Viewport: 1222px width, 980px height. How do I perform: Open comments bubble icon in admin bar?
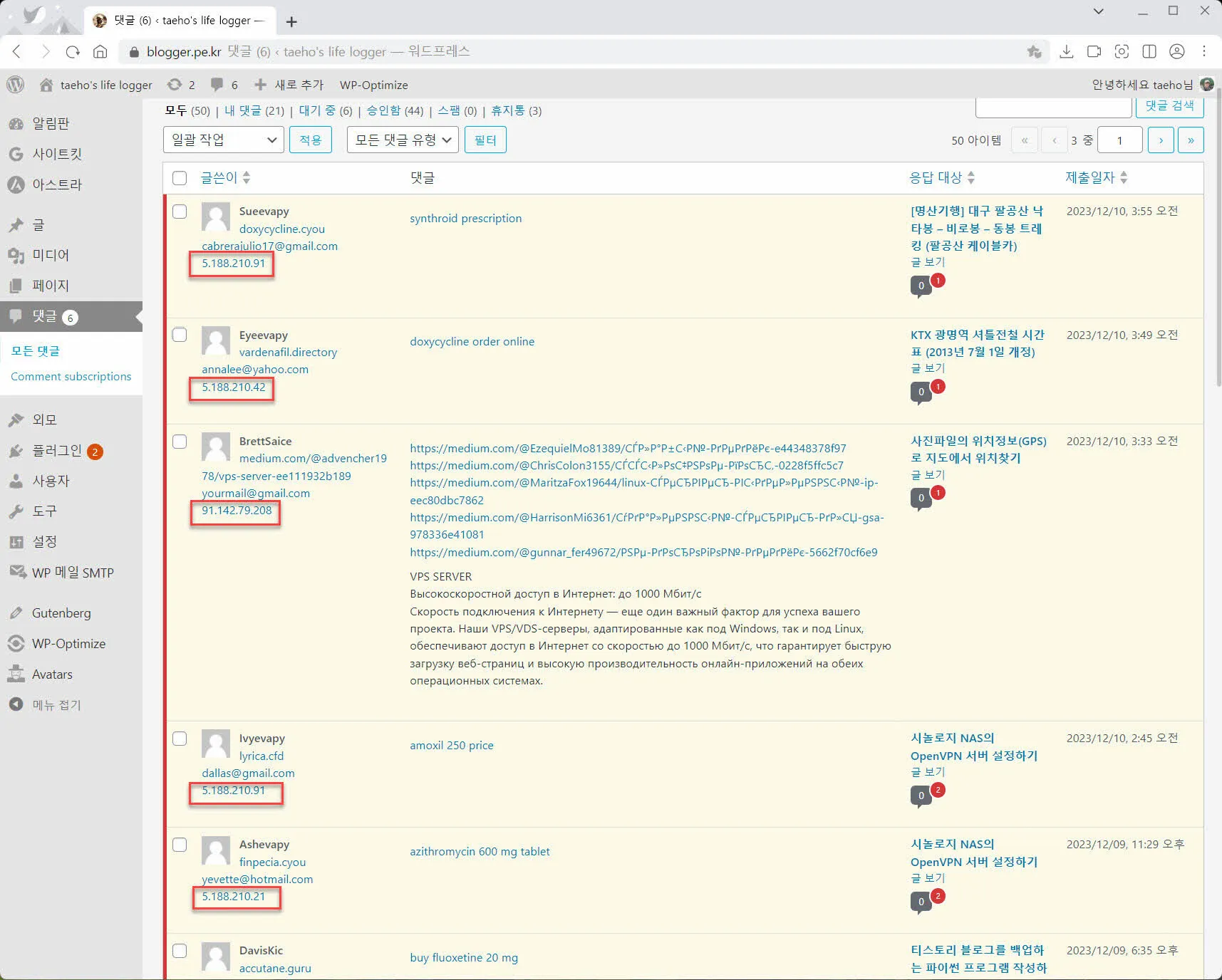coord(217,85)
